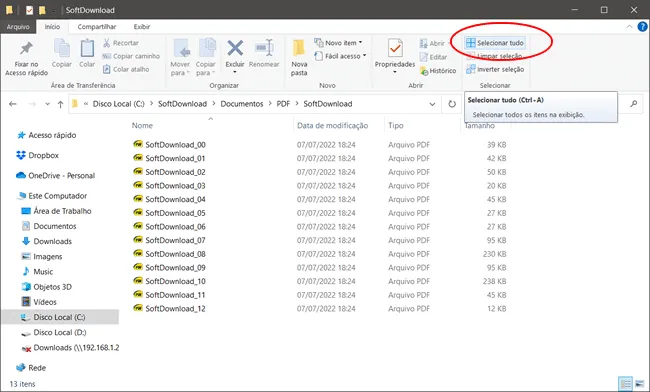Sort by the Tipo column header
The image size is (650, 392).
[395, 126]
